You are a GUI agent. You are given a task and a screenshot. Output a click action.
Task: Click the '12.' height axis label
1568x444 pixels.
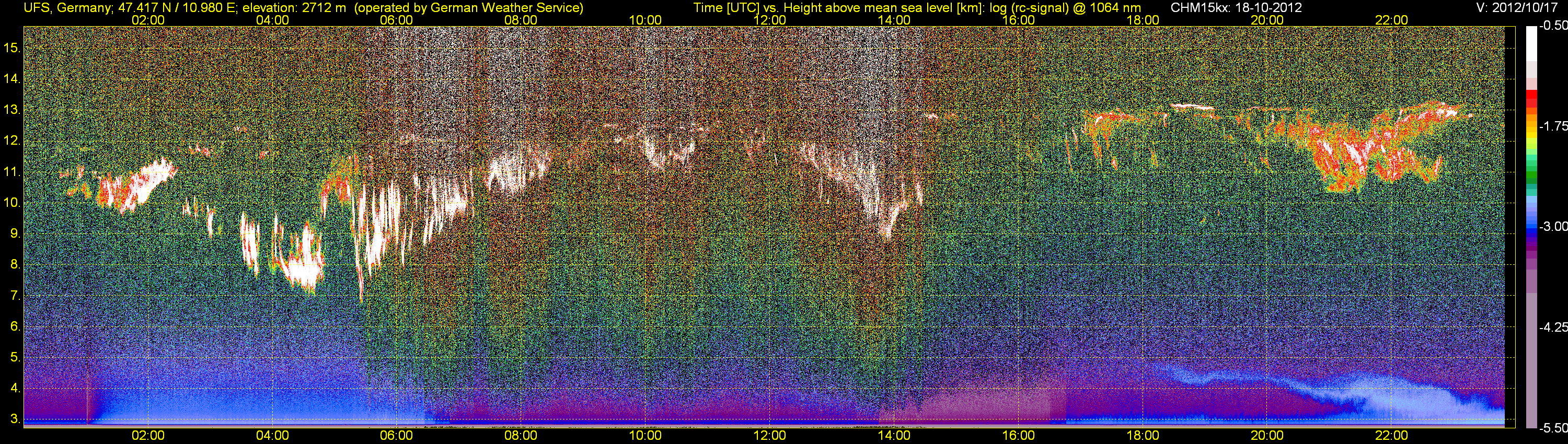click(11, 141)
